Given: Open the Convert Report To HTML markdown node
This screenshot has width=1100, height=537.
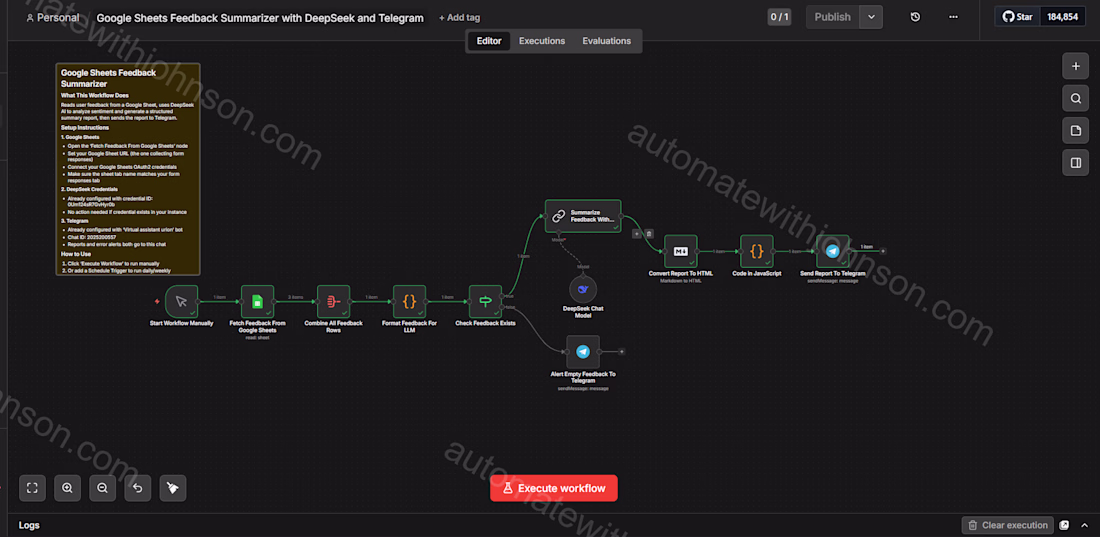Looking at the screenshot, I should pyautogui.click(x=680, y=251).
